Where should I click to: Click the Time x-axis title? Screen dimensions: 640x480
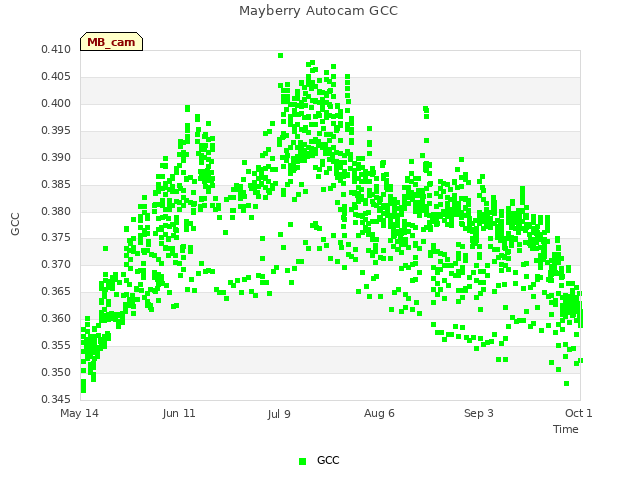[x=566, y=429]
